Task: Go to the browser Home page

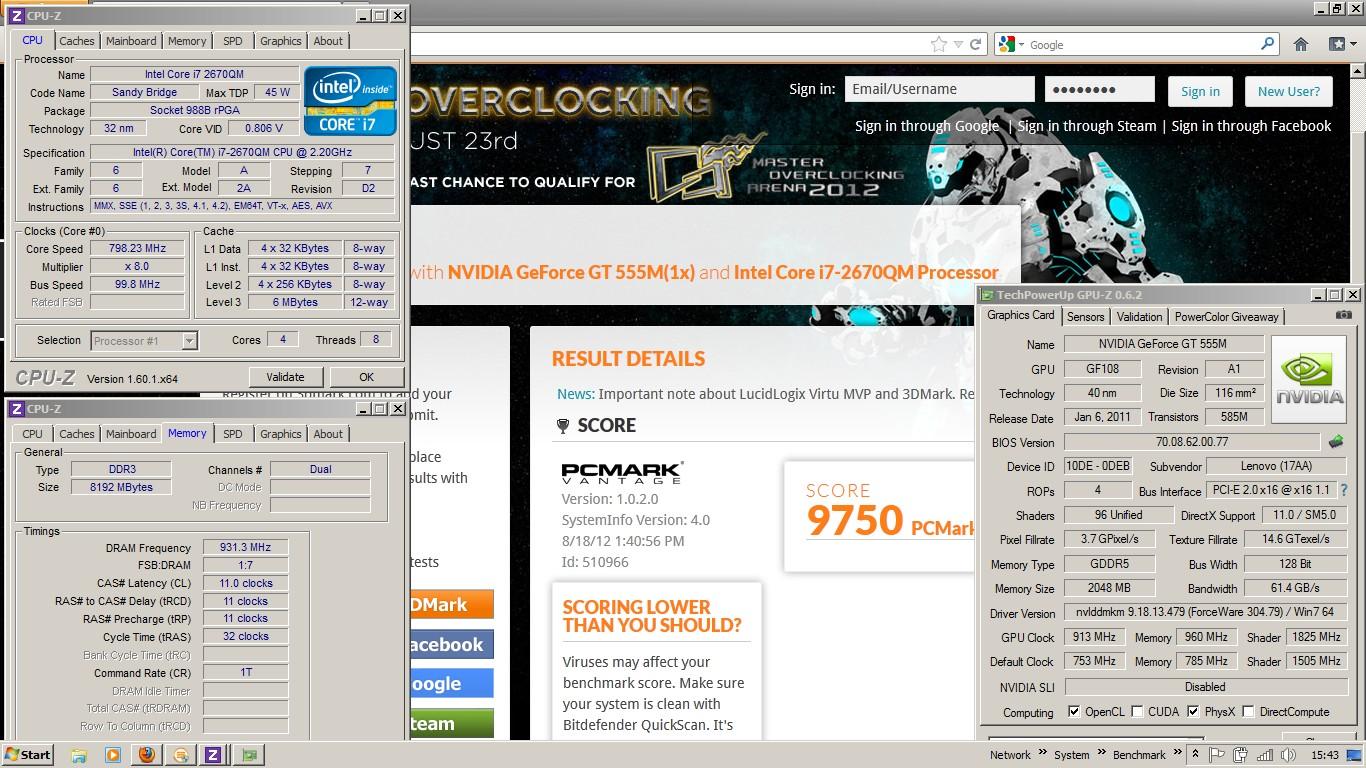Action: (x=1301, y=44)
